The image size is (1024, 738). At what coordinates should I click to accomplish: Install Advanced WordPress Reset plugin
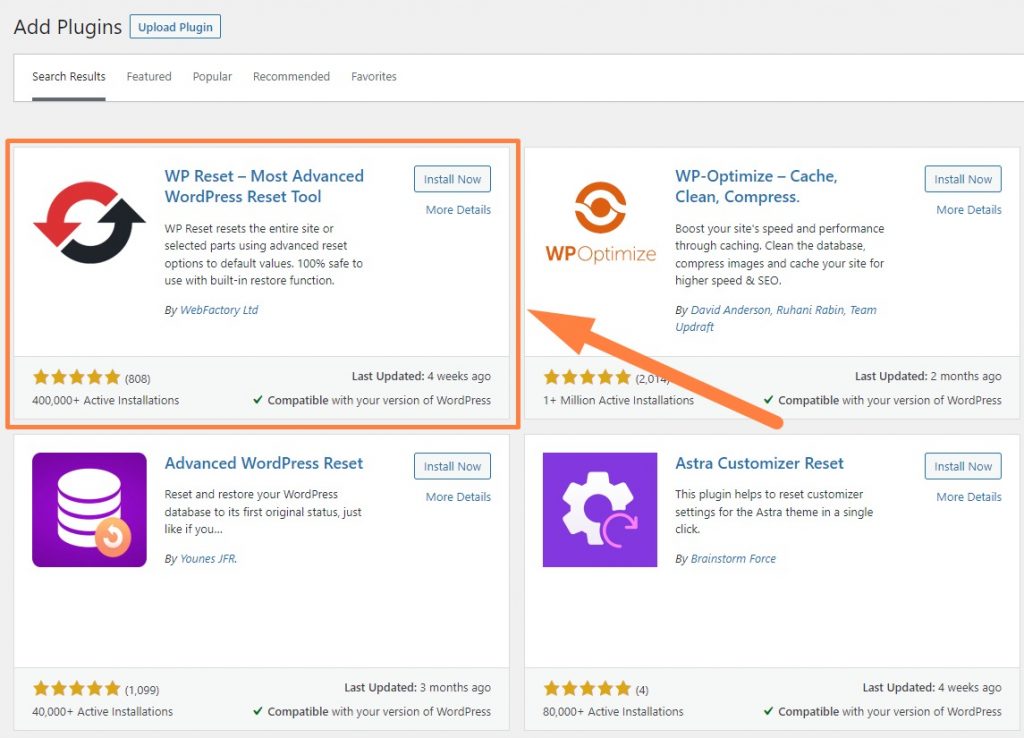[452, 466]
